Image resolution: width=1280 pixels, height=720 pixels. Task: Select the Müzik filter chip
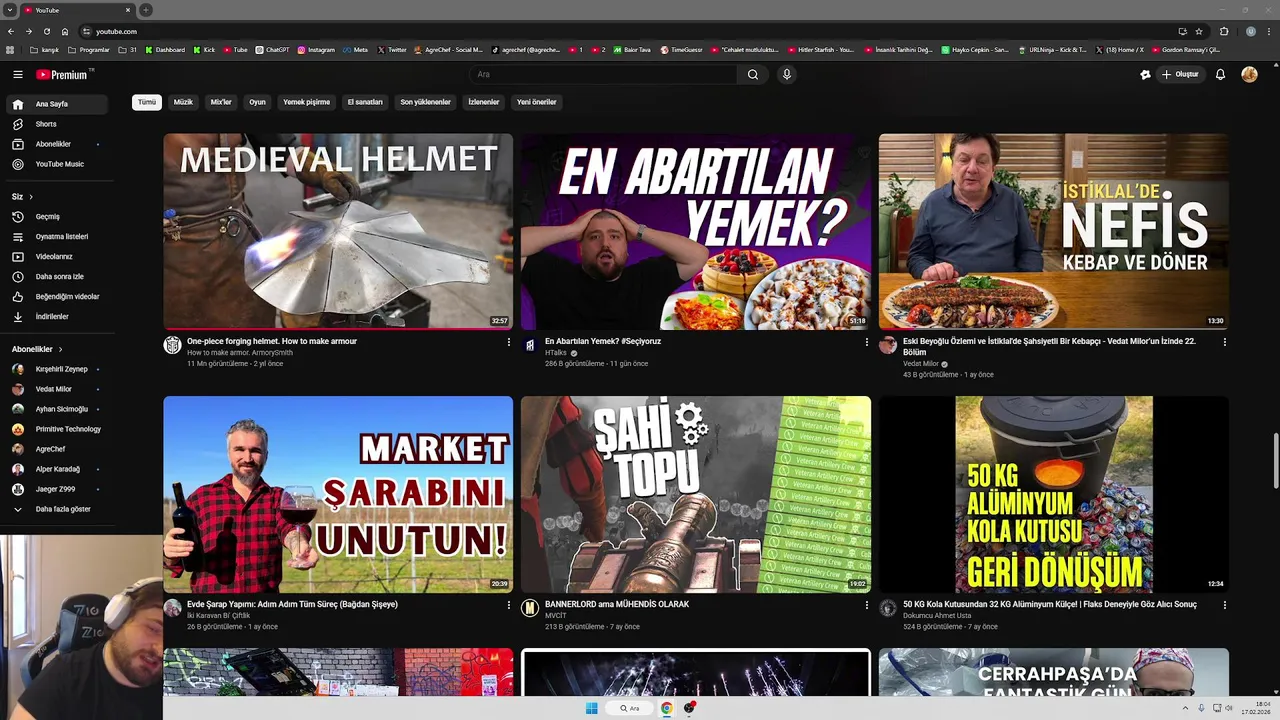[x=183, y=102]
